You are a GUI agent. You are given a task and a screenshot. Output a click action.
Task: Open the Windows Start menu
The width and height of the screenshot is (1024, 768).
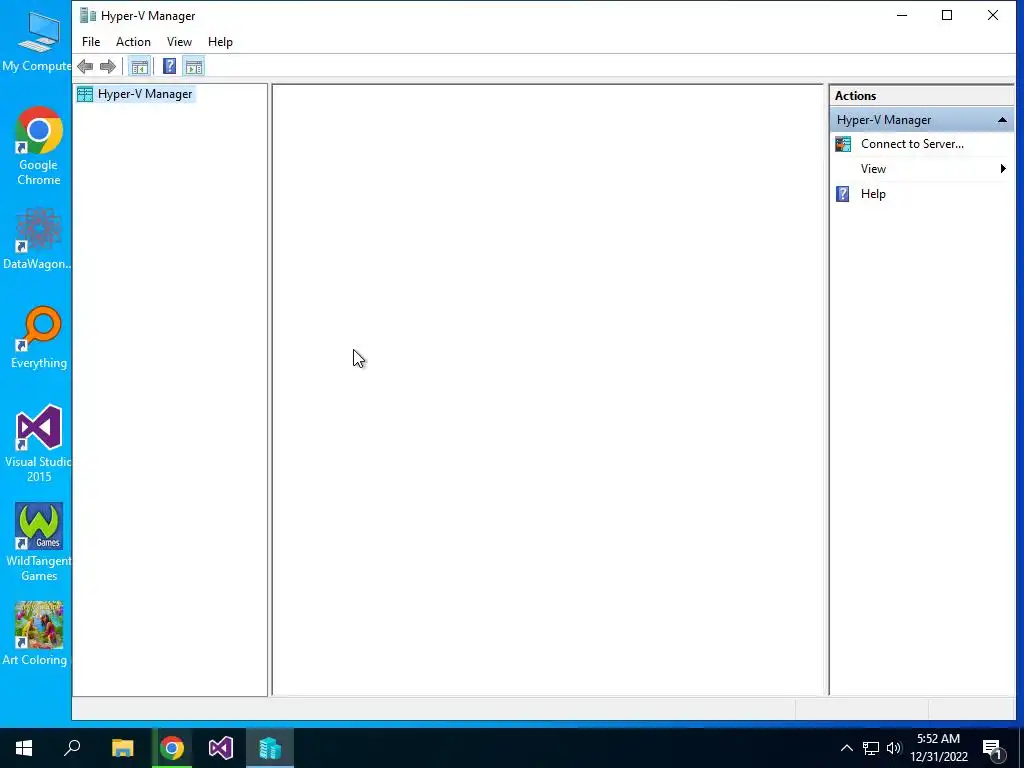24,748
